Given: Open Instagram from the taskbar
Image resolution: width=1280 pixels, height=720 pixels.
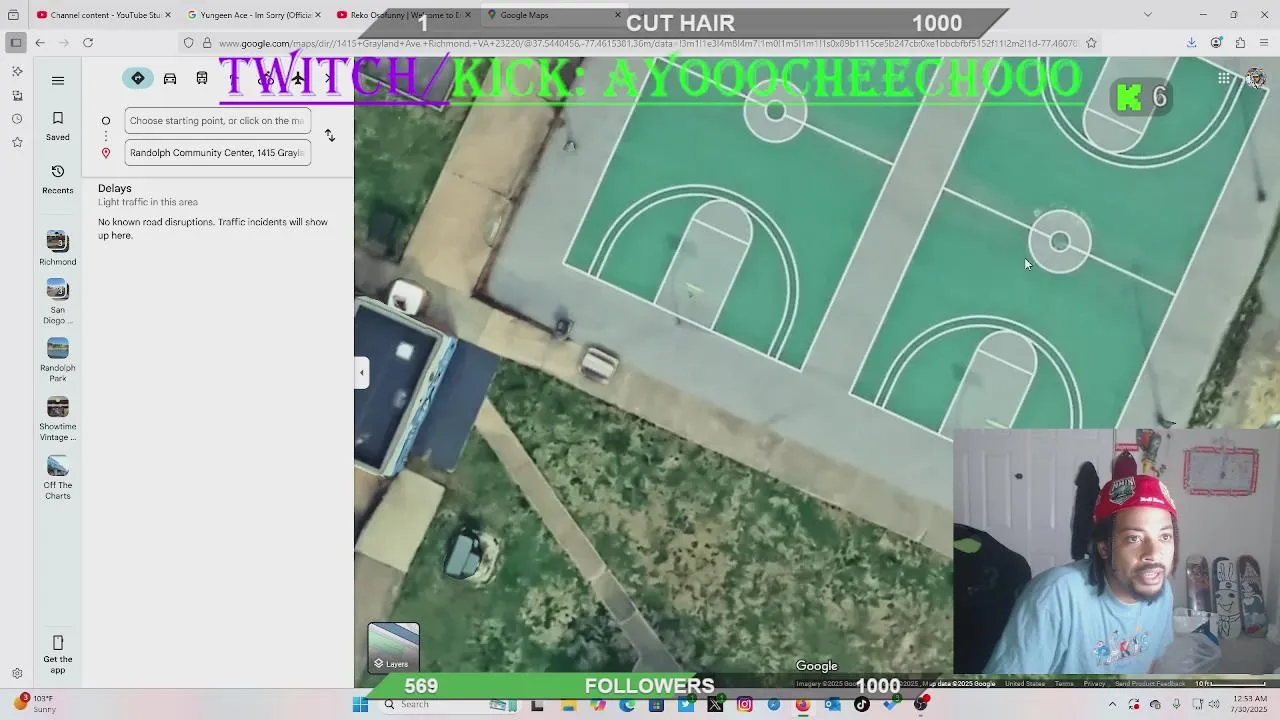Looking at the screenshot, I should pos(745,705).
